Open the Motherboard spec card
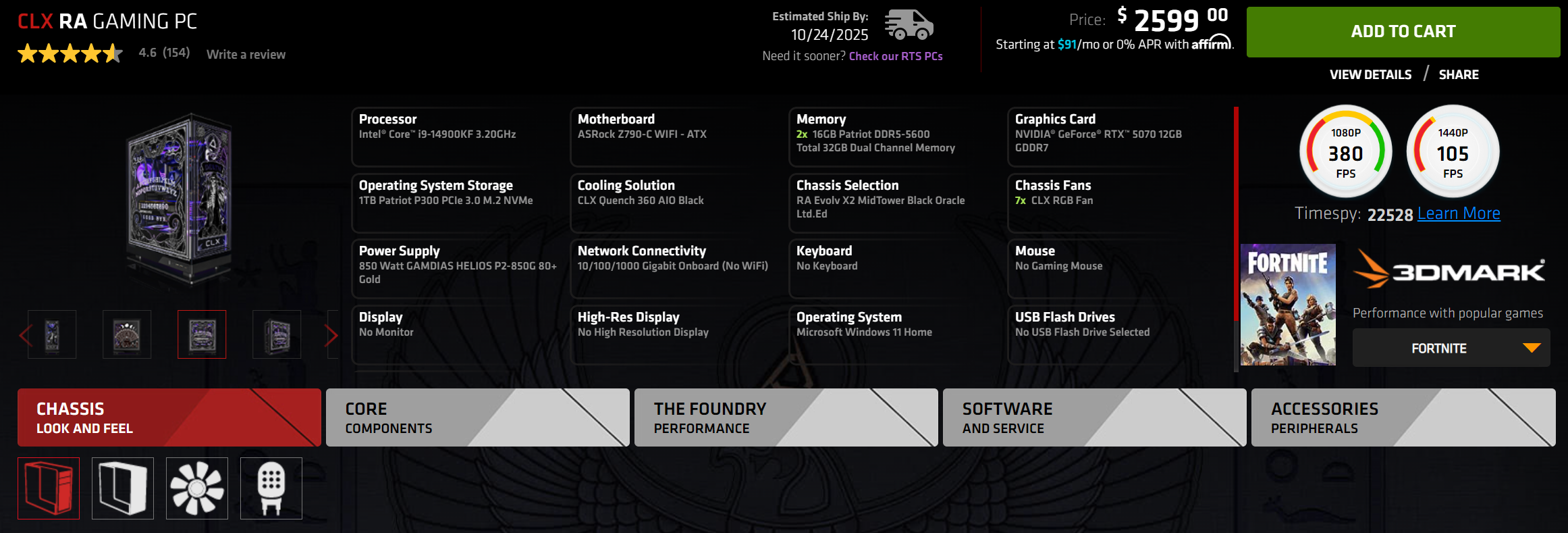 click(x=676, y=136)
